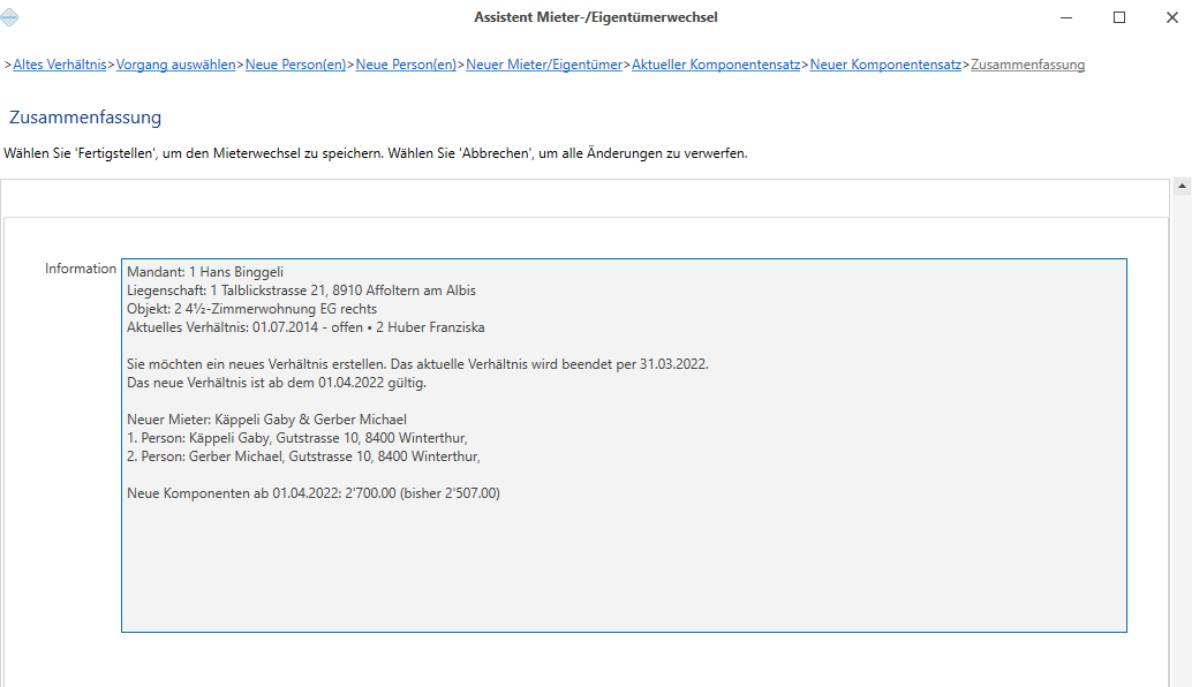The width and height of the screenshot is (1192, 687).
Task: Click the 'Aktuelles Verhältnis: 01.07.2014' line
Action: [306, 328]
